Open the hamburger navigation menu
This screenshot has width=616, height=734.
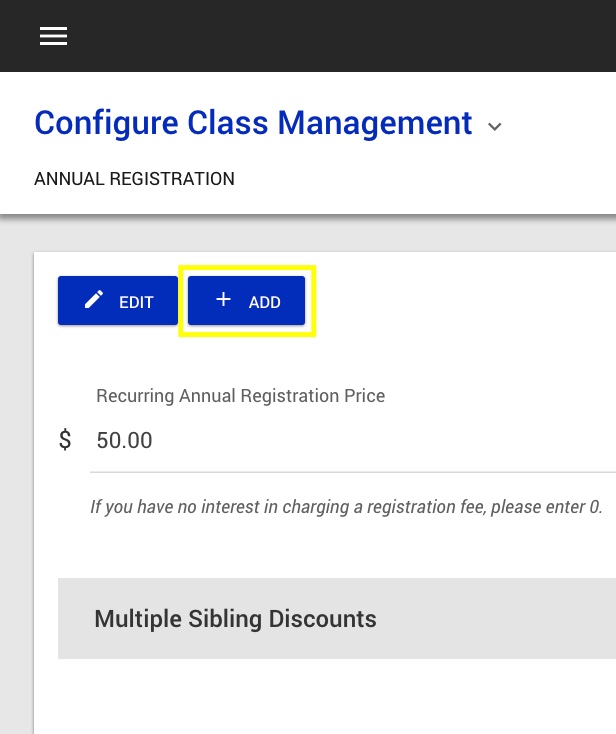pos(53,36)
